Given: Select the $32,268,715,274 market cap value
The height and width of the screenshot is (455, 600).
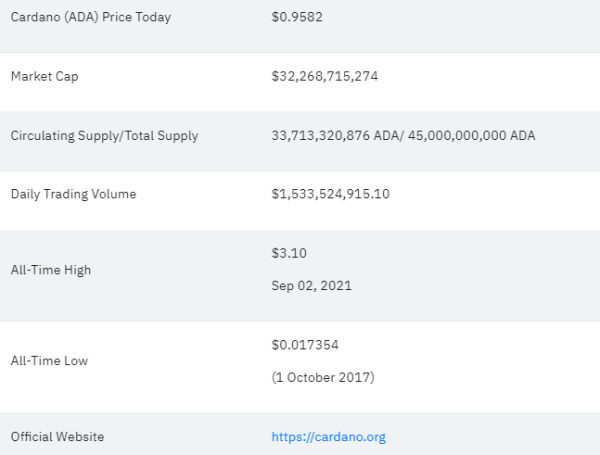Looking at the screenshot, I should coord(324,76).
